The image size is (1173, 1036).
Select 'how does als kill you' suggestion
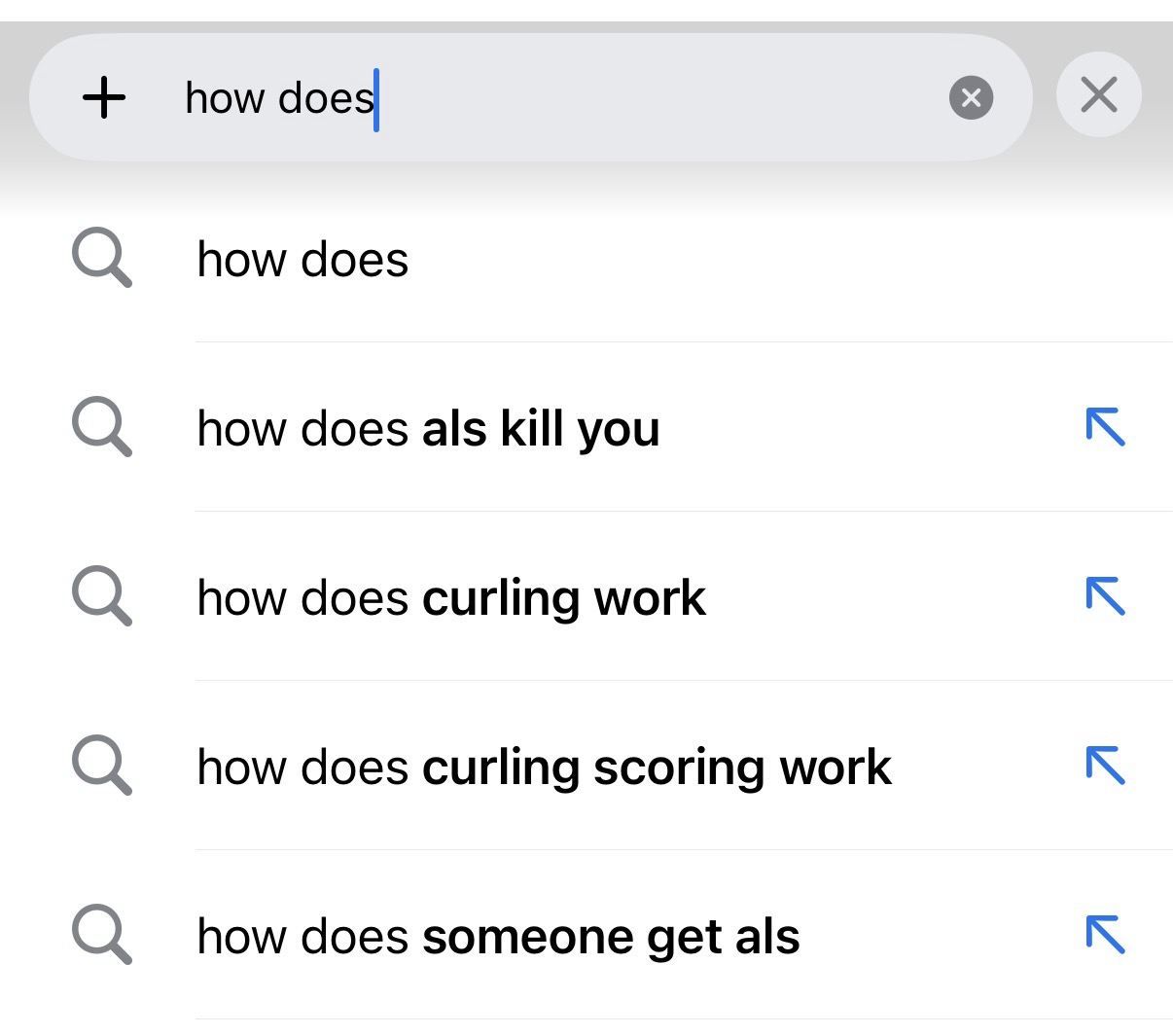click(x=428, y=429)
